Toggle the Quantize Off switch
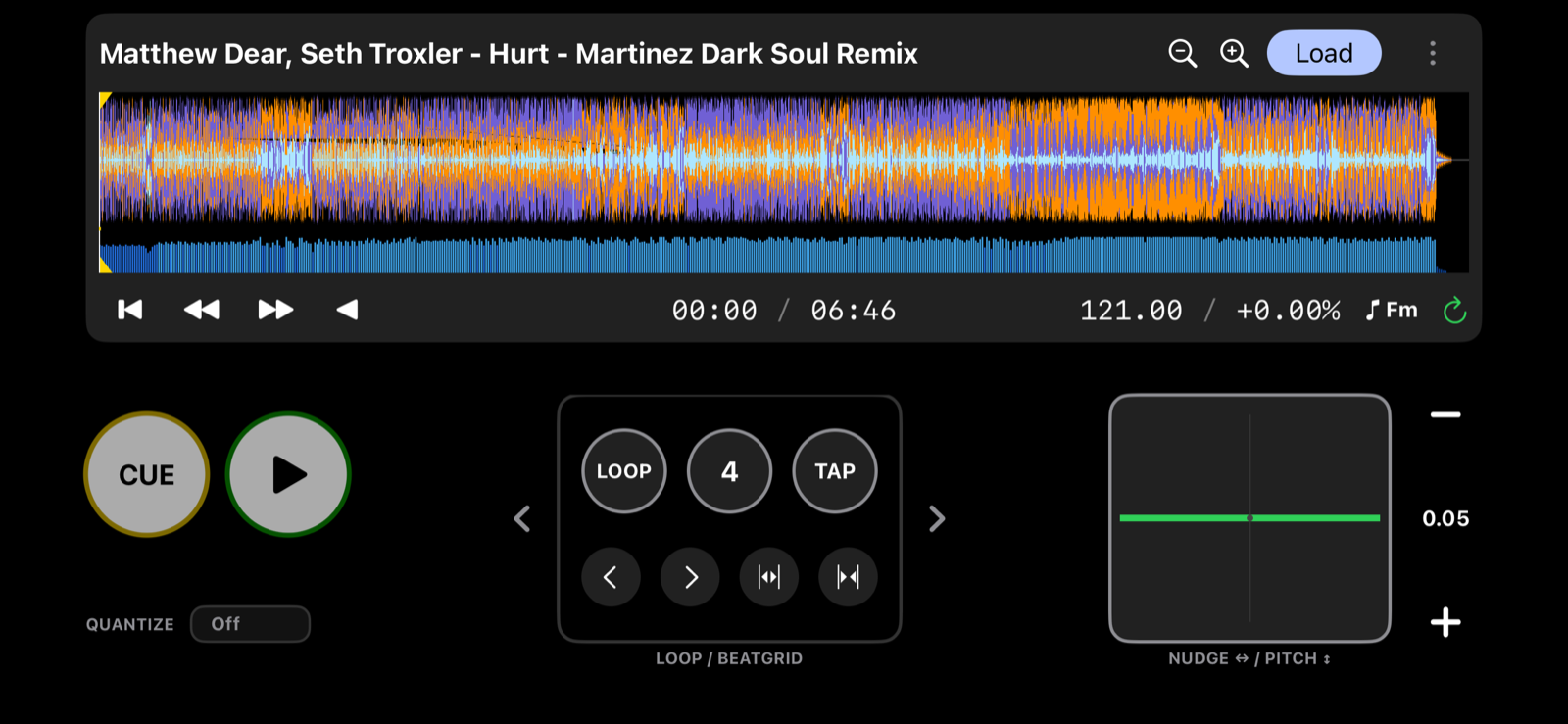 [x=250, y=624]
